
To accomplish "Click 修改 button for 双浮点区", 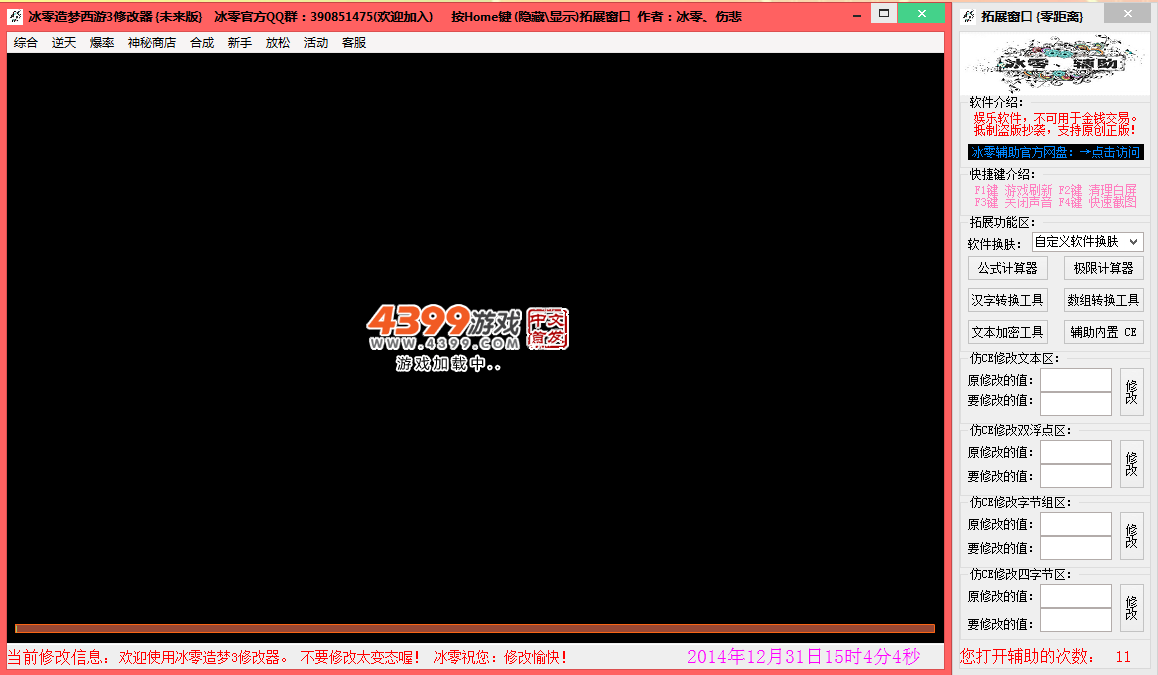I will pos(1131,464).
